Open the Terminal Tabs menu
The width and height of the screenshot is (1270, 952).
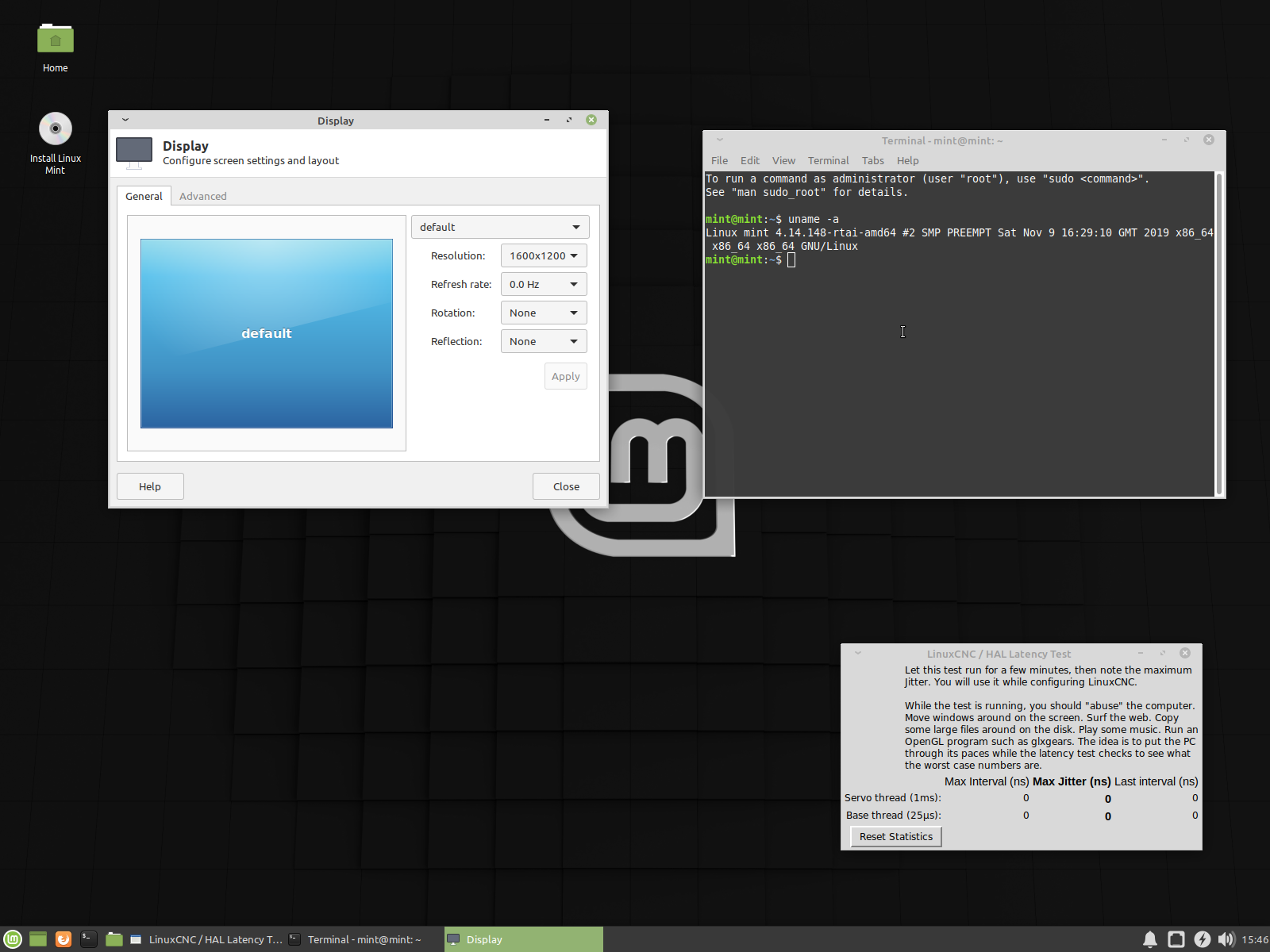click(873, 160)
